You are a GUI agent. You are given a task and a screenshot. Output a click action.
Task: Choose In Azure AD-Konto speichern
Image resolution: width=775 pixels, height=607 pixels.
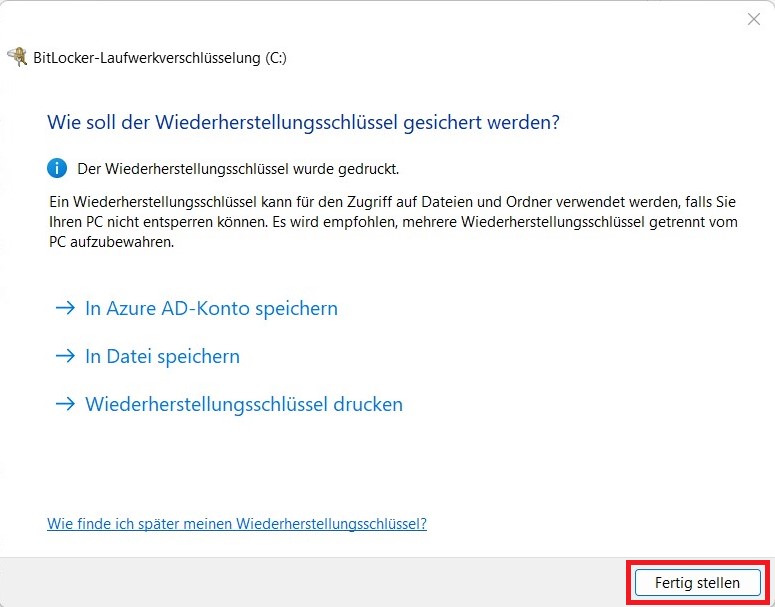pos(211,309)
